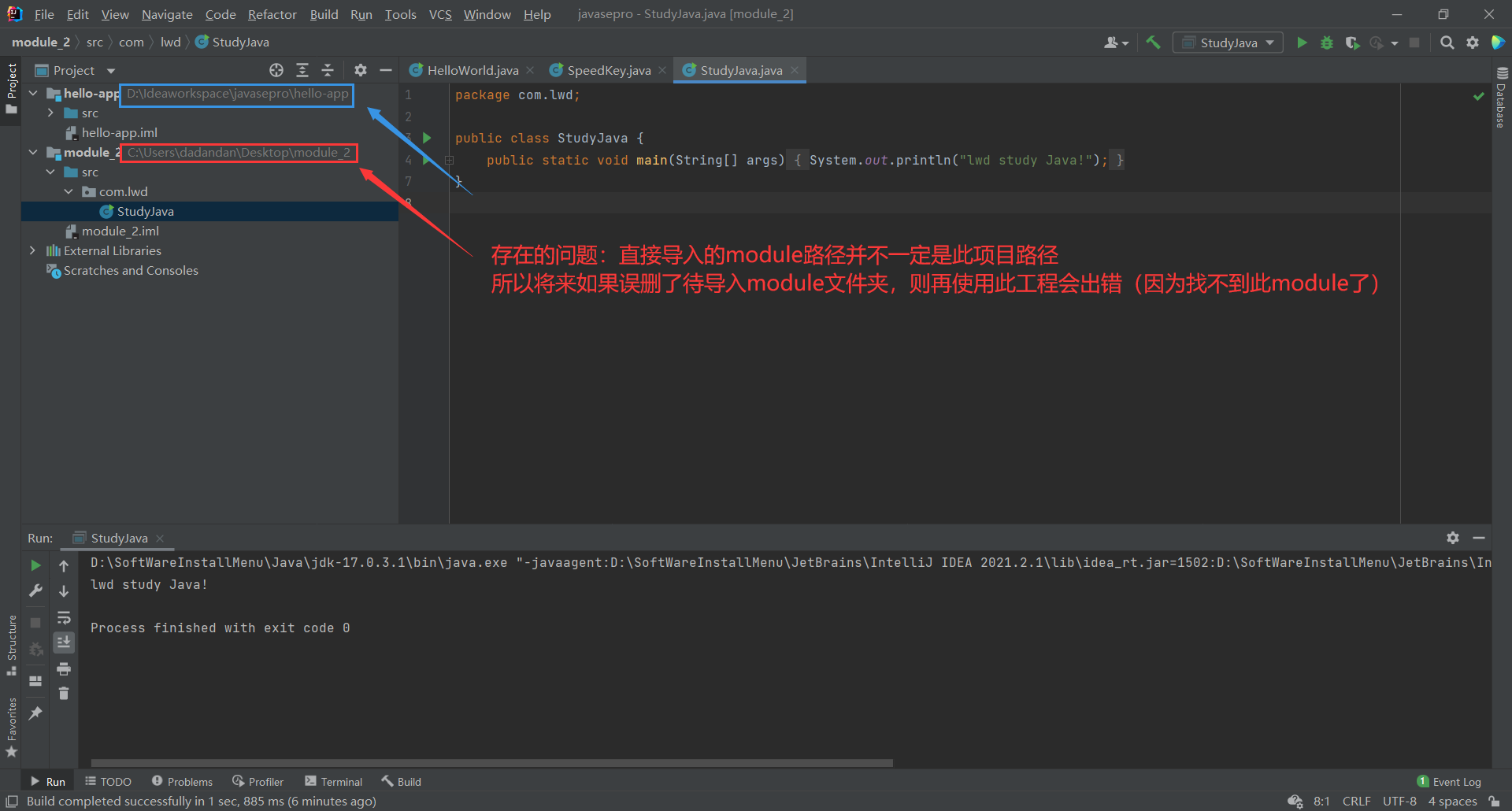
Task: Open the user account icon dropdown
Action: click(x=1116, y=43)
